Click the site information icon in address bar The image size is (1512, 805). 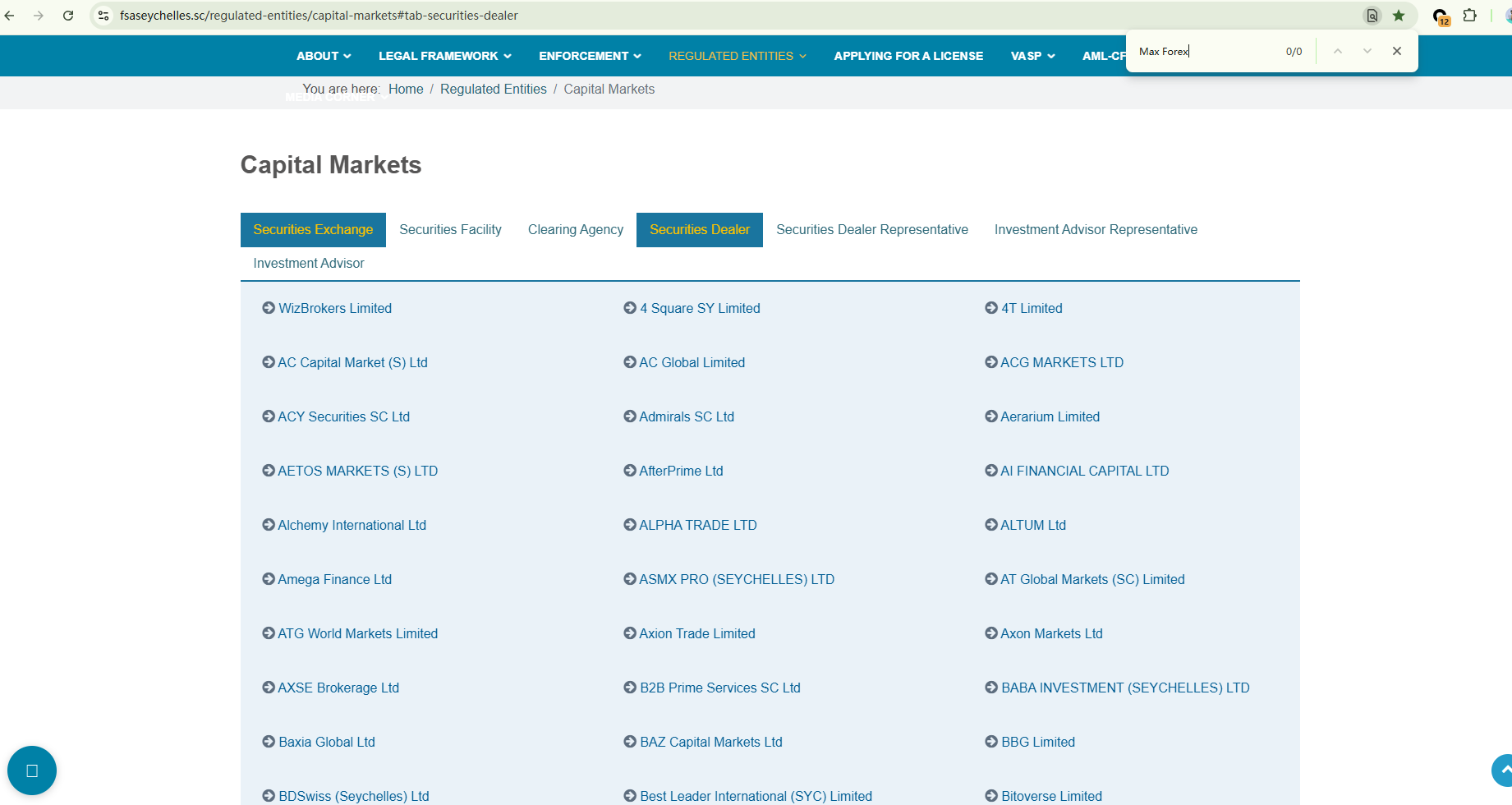[103, 16]
